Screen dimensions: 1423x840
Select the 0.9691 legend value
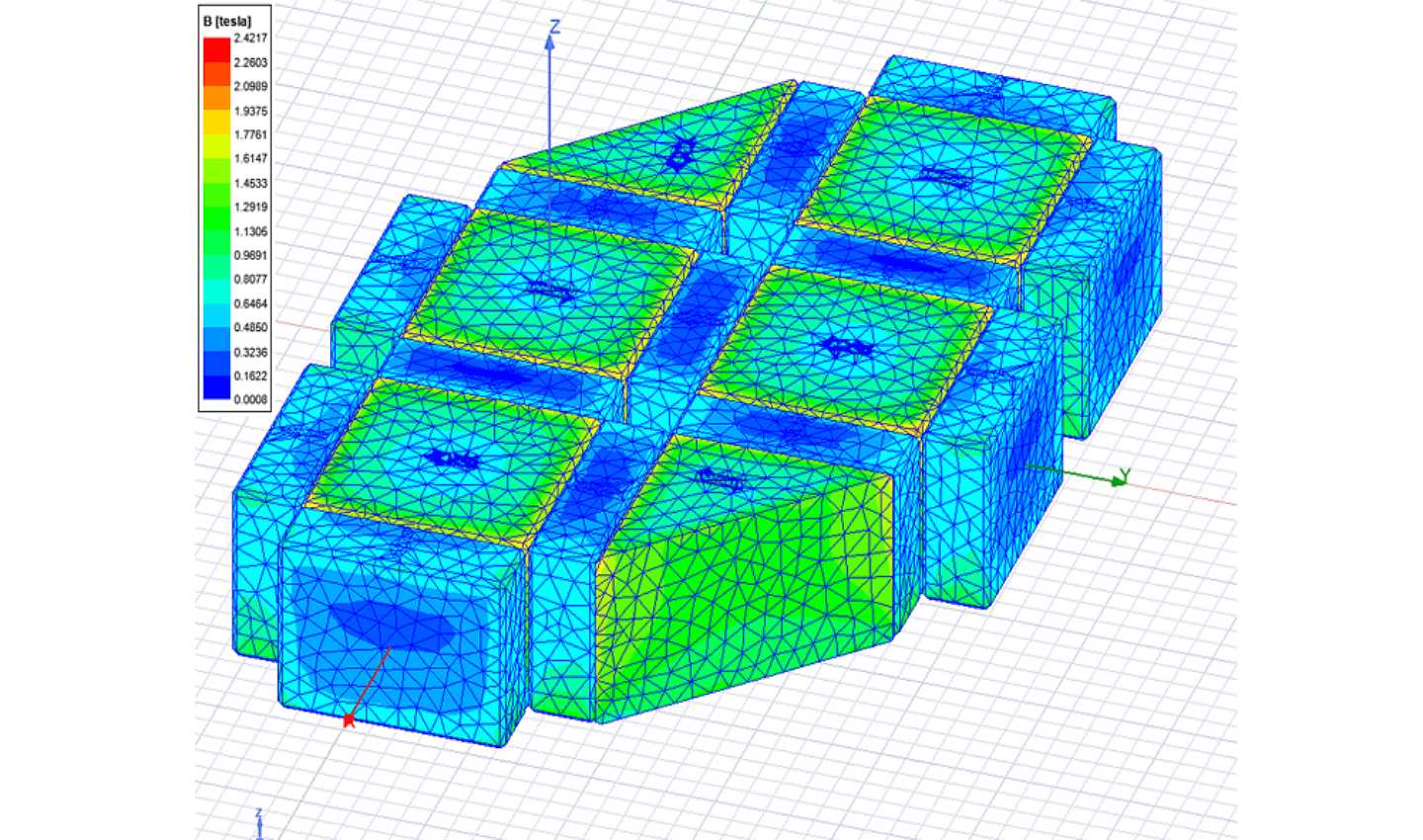coord(250,255)
